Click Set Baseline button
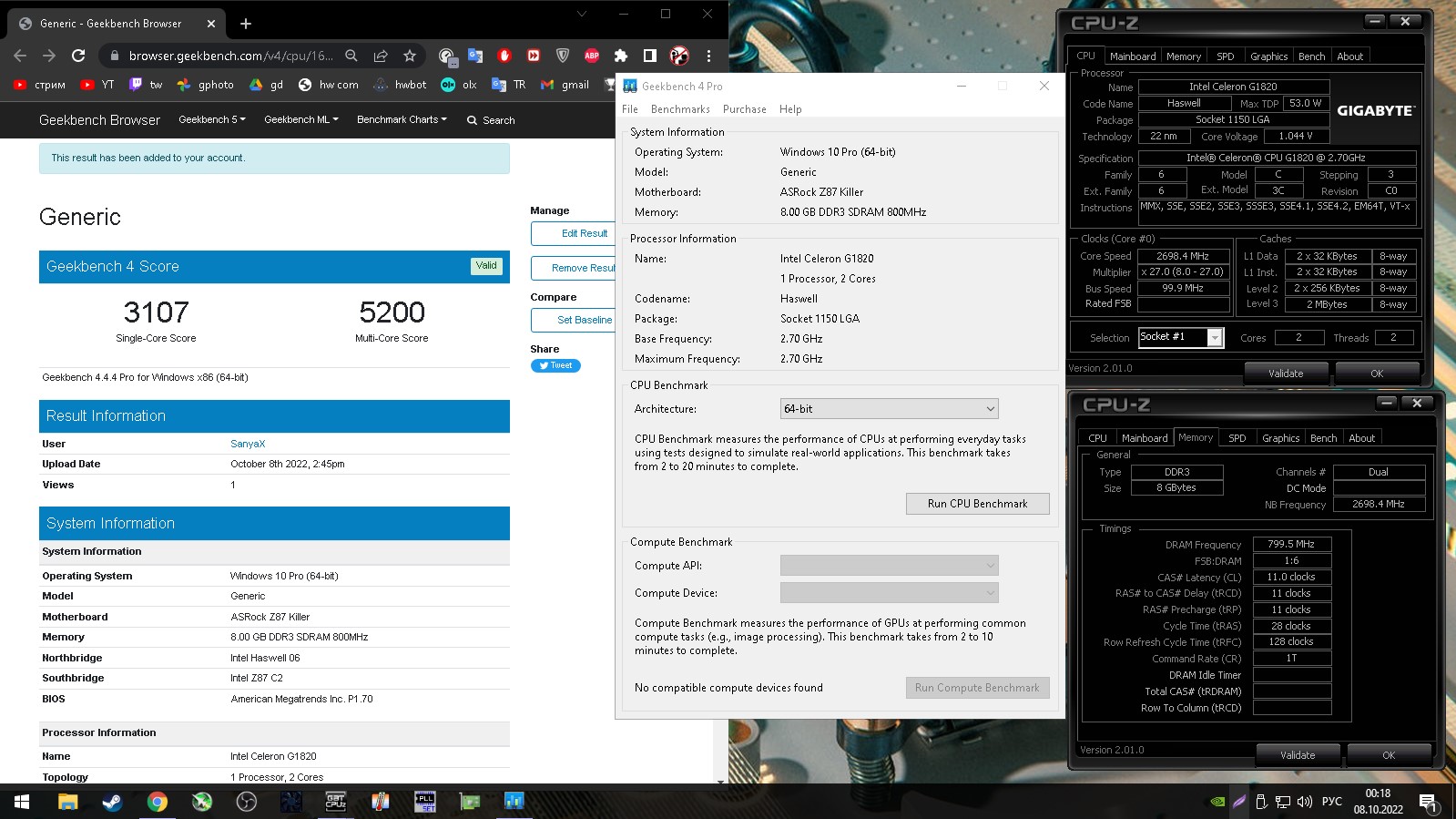1456x819 pixels. 575,320
